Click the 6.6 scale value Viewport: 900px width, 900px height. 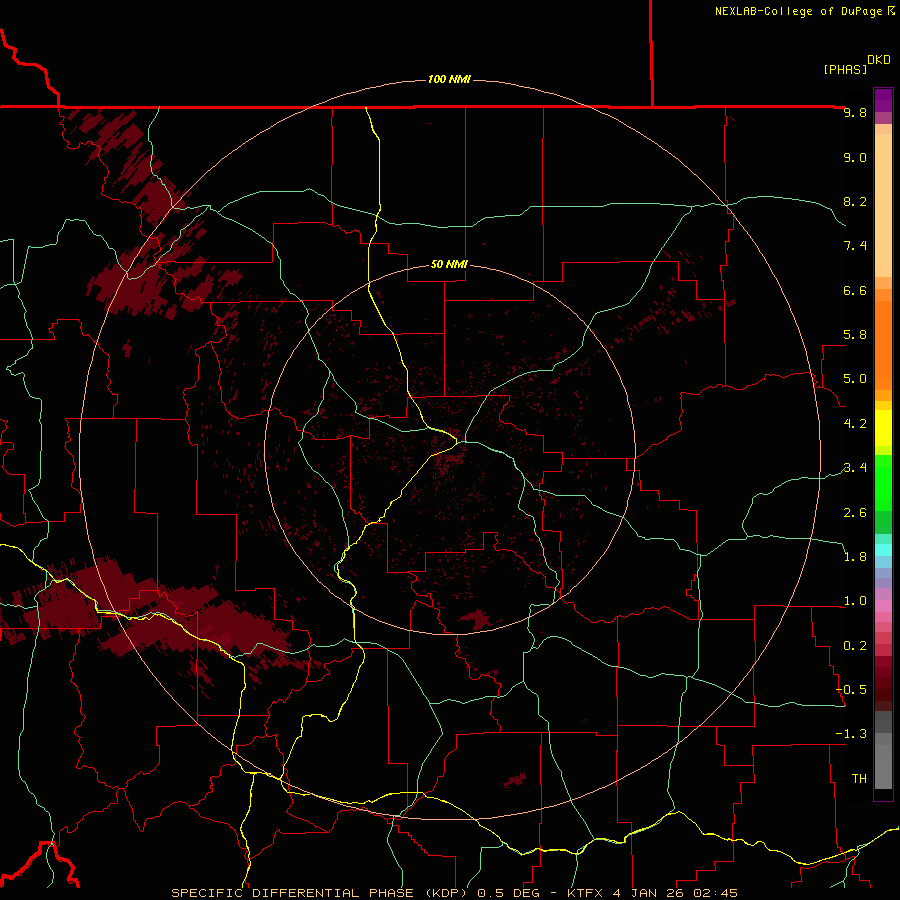pyautogui.click(x=855, y=291)
